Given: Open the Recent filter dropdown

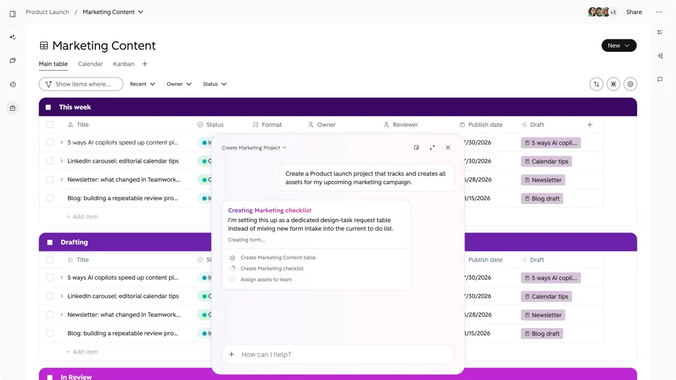Looking at the screenshot, I should pos(142,84).
